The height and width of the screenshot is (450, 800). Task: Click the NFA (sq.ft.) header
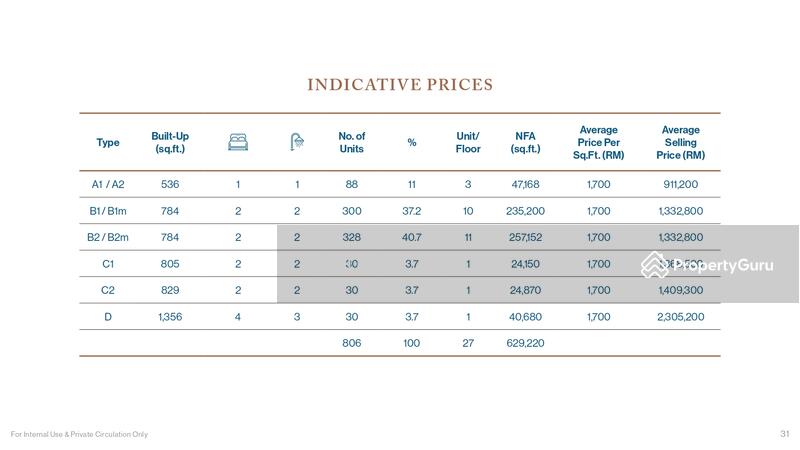(x=525, y=143)
